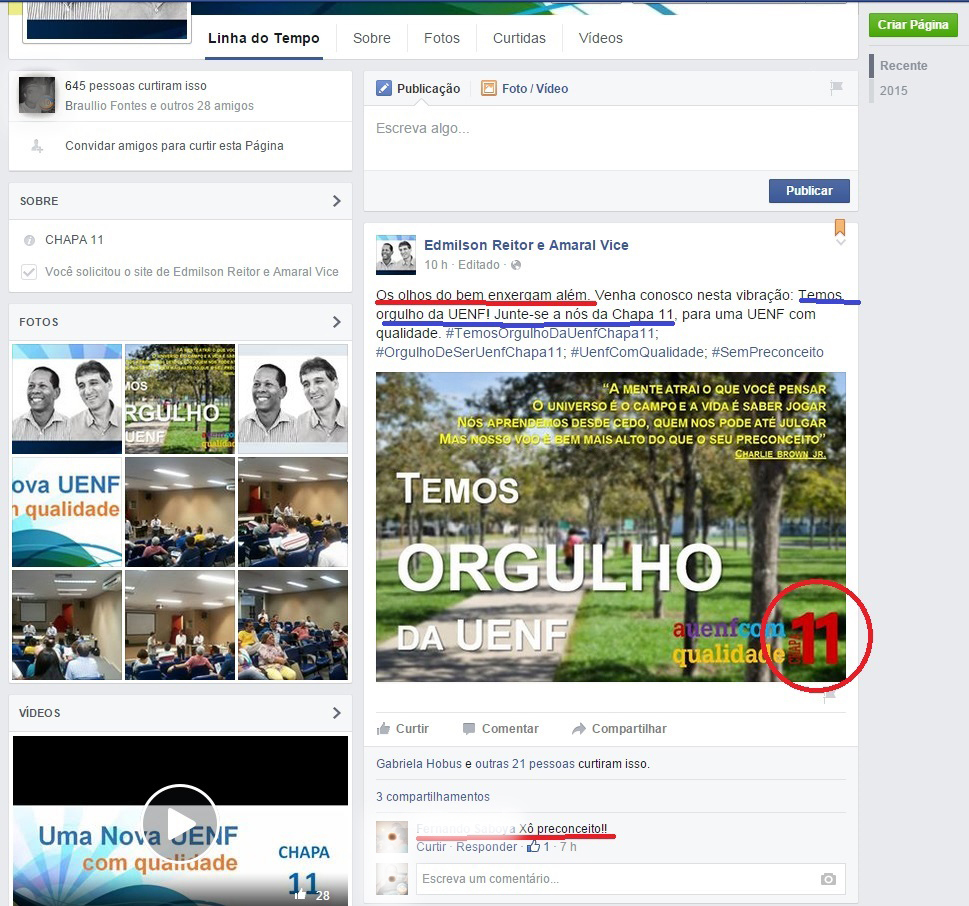This screenshot has height=906, width=969.
Task: Click the Foto / Vídeo icon
Action: coord(489,88)
